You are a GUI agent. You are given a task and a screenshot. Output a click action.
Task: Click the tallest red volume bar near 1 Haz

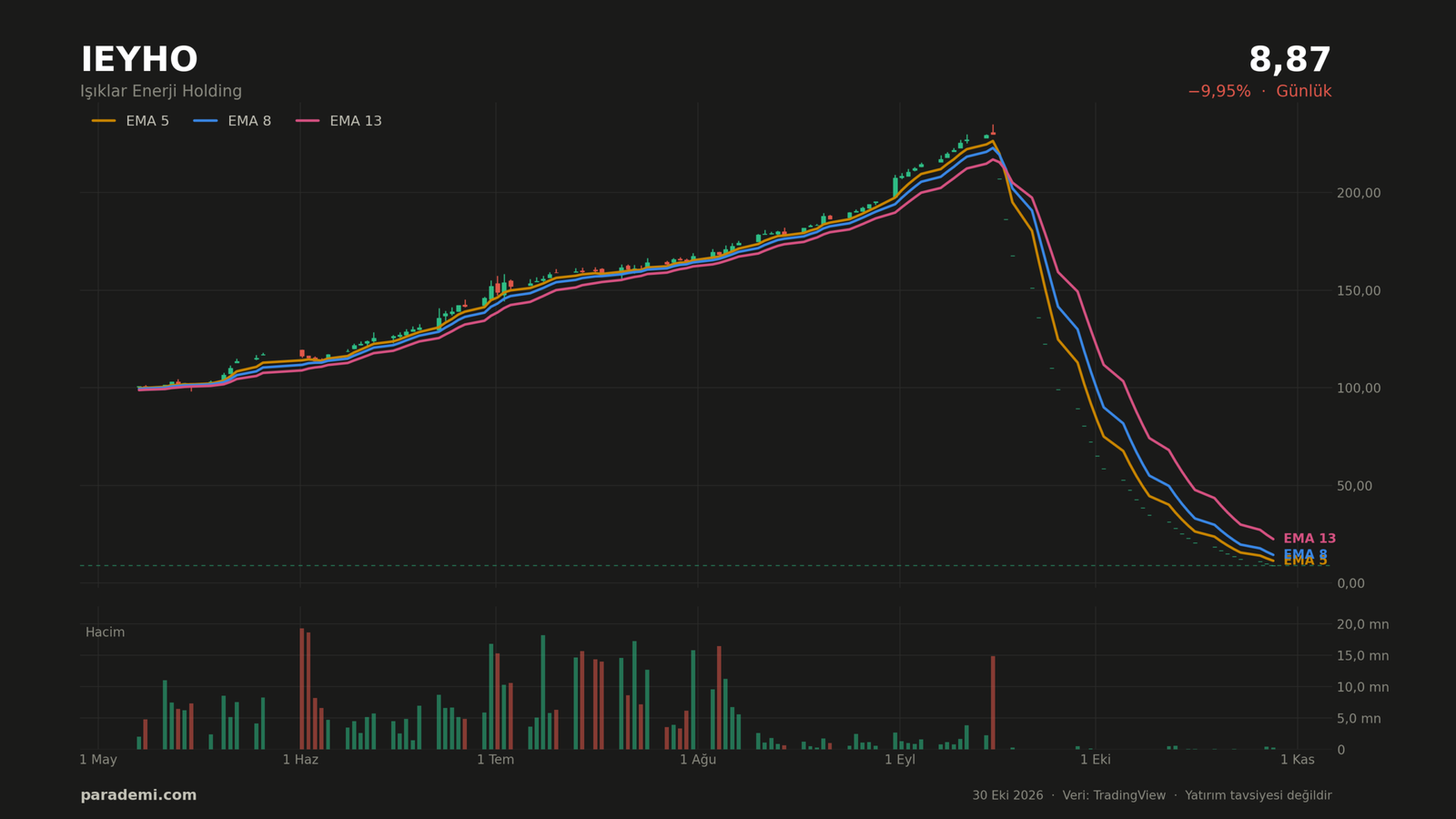click(x=302, y=689)
